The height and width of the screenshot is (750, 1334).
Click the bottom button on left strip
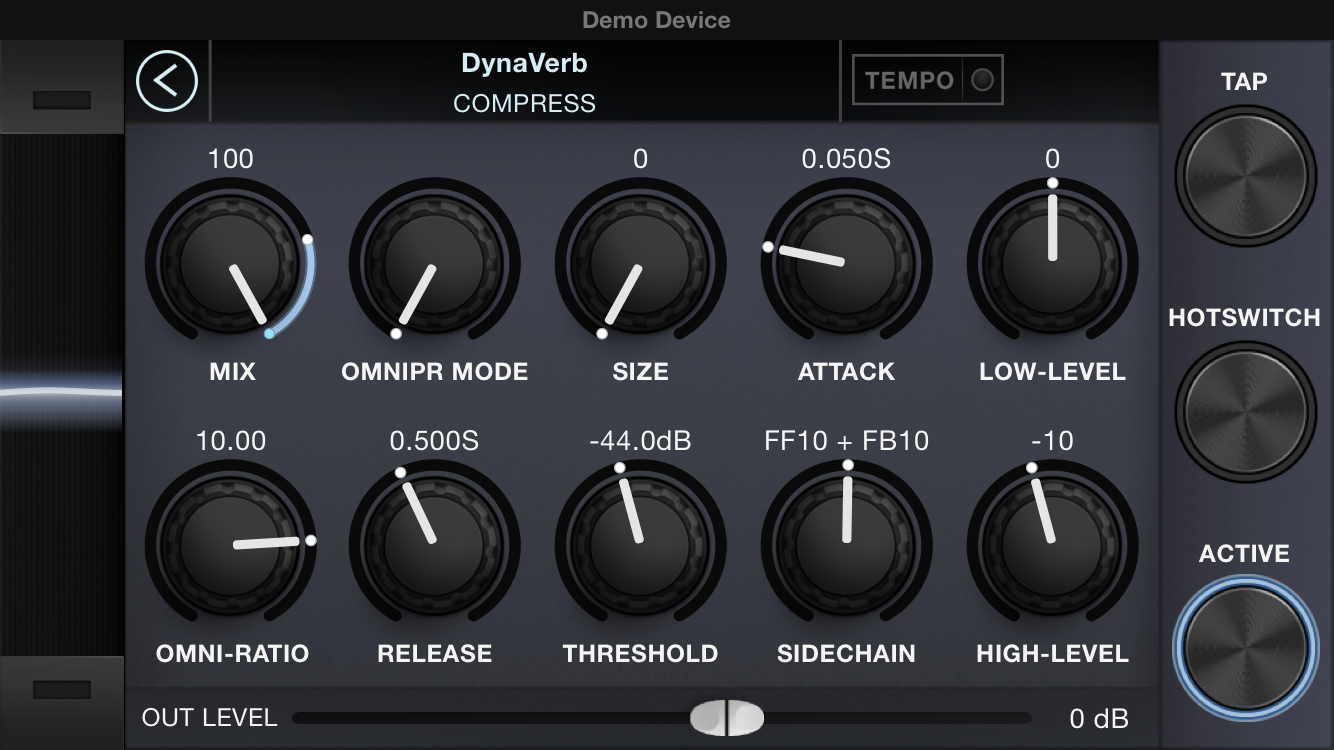click(62, 690)
